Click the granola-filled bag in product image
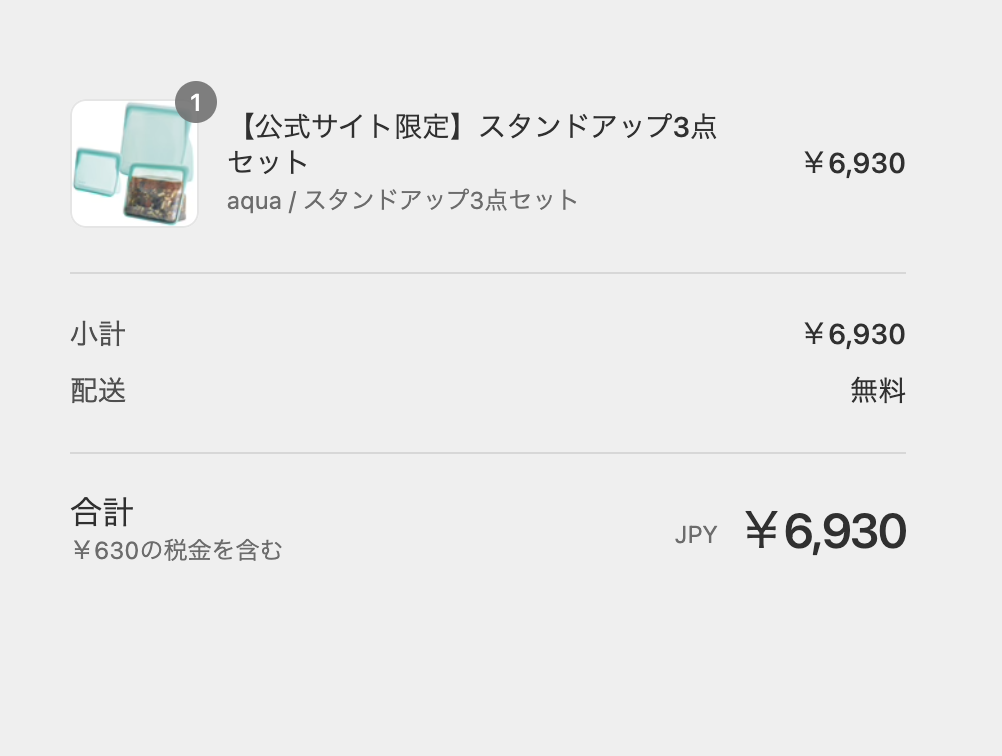This screenshot has height=756, width=1002. point(157,194)
